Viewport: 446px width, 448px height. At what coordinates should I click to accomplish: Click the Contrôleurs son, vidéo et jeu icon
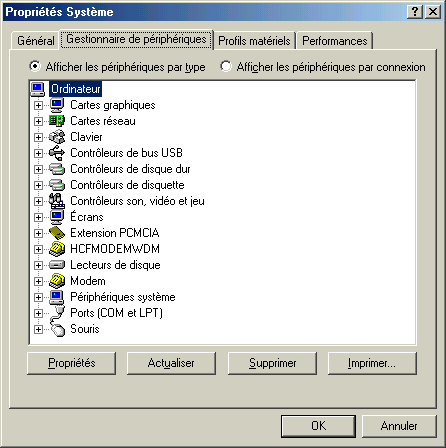(x=57, y=201)
